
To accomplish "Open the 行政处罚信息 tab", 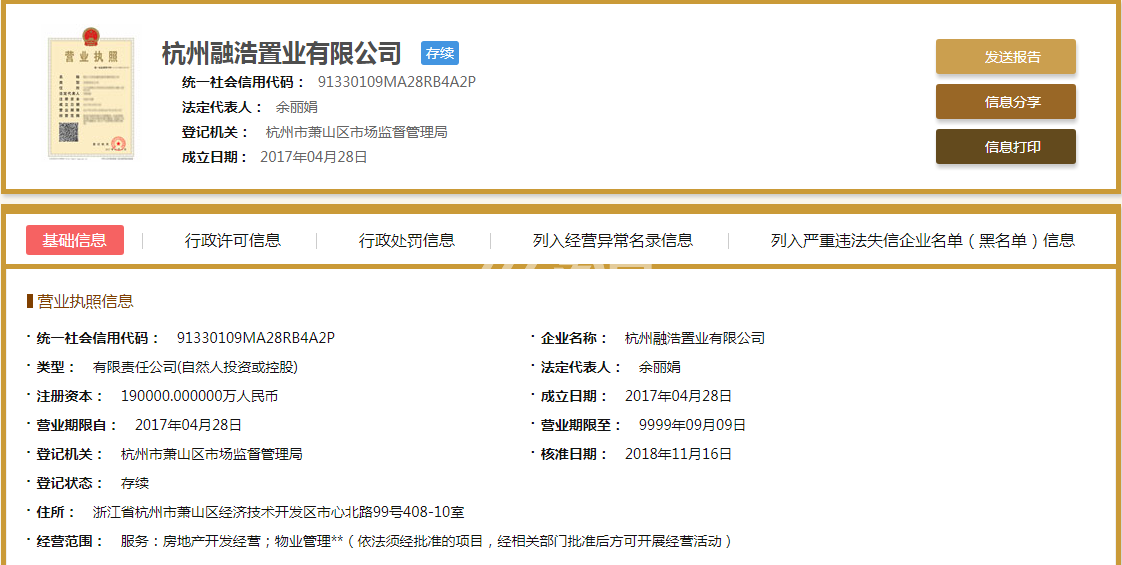I will coord(406,240).
